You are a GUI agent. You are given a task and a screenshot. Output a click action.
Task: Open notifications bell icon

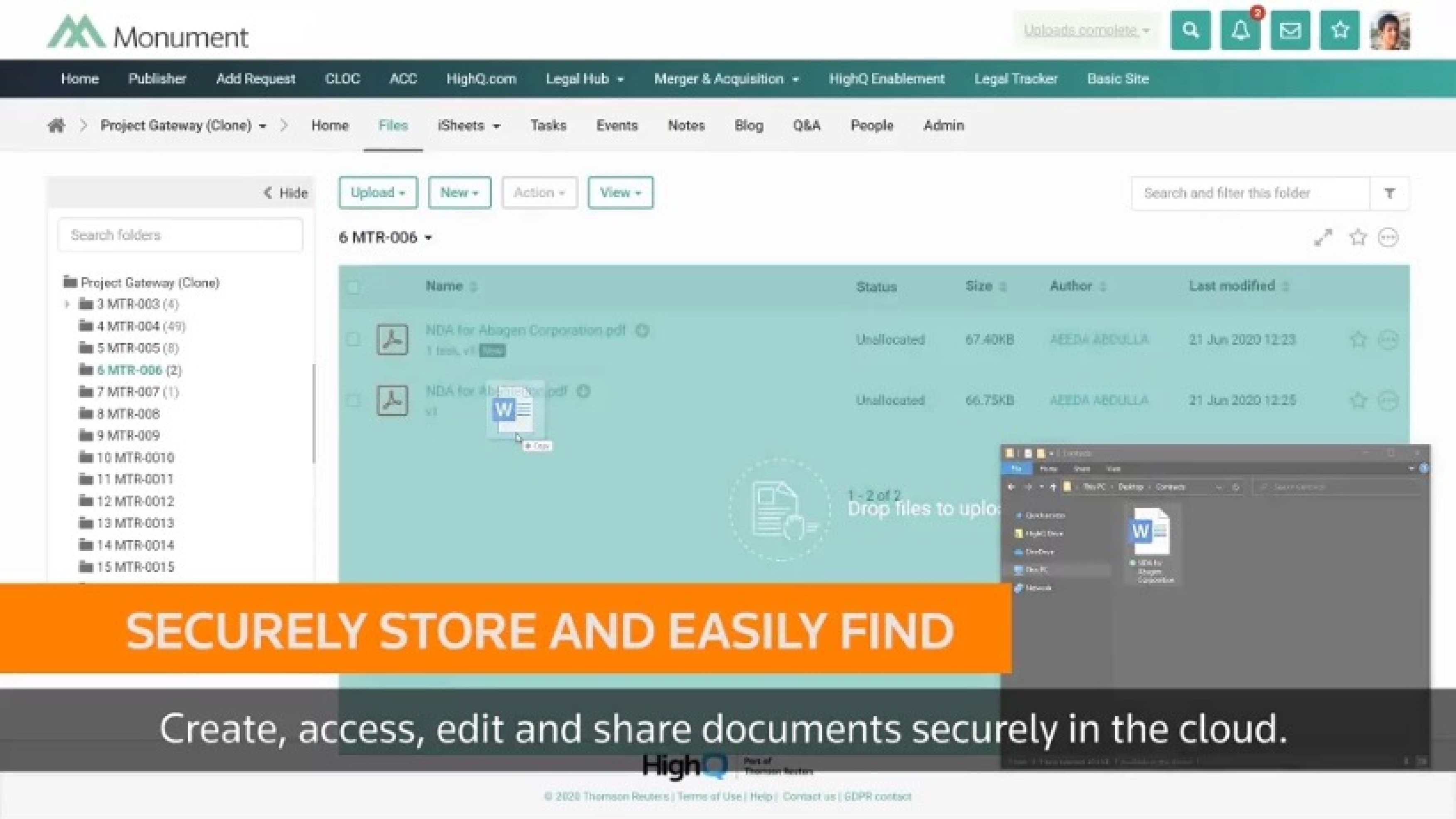click(1240, 30)
